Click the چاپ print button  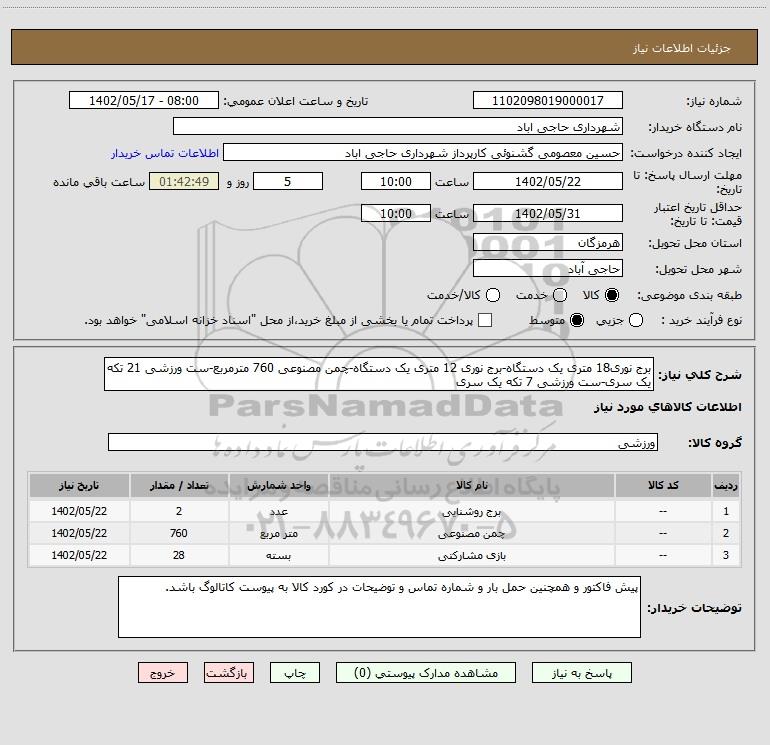coord(295,673)
